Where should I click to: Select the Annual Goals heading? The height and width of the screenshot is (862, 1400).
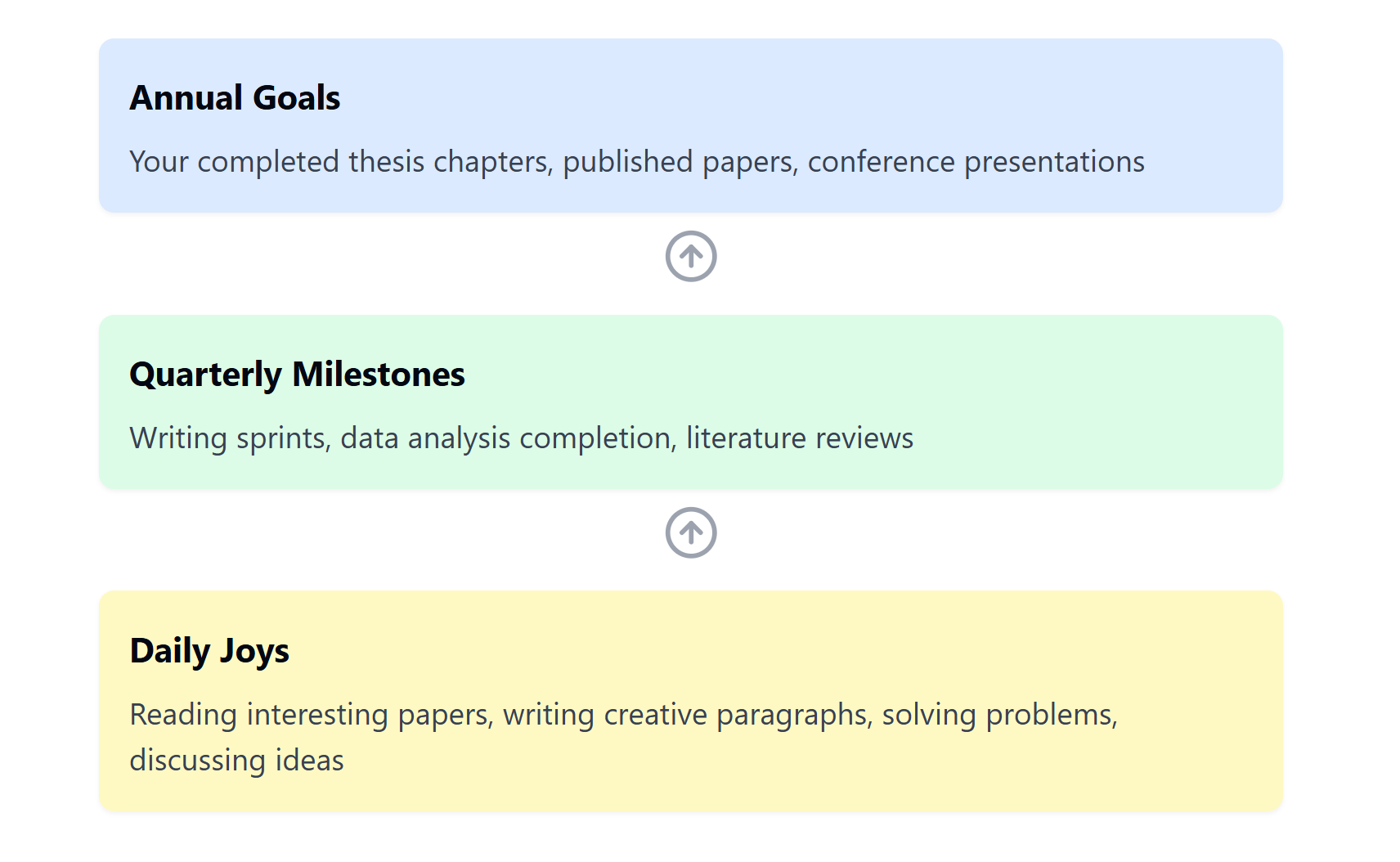pos(235,97)
